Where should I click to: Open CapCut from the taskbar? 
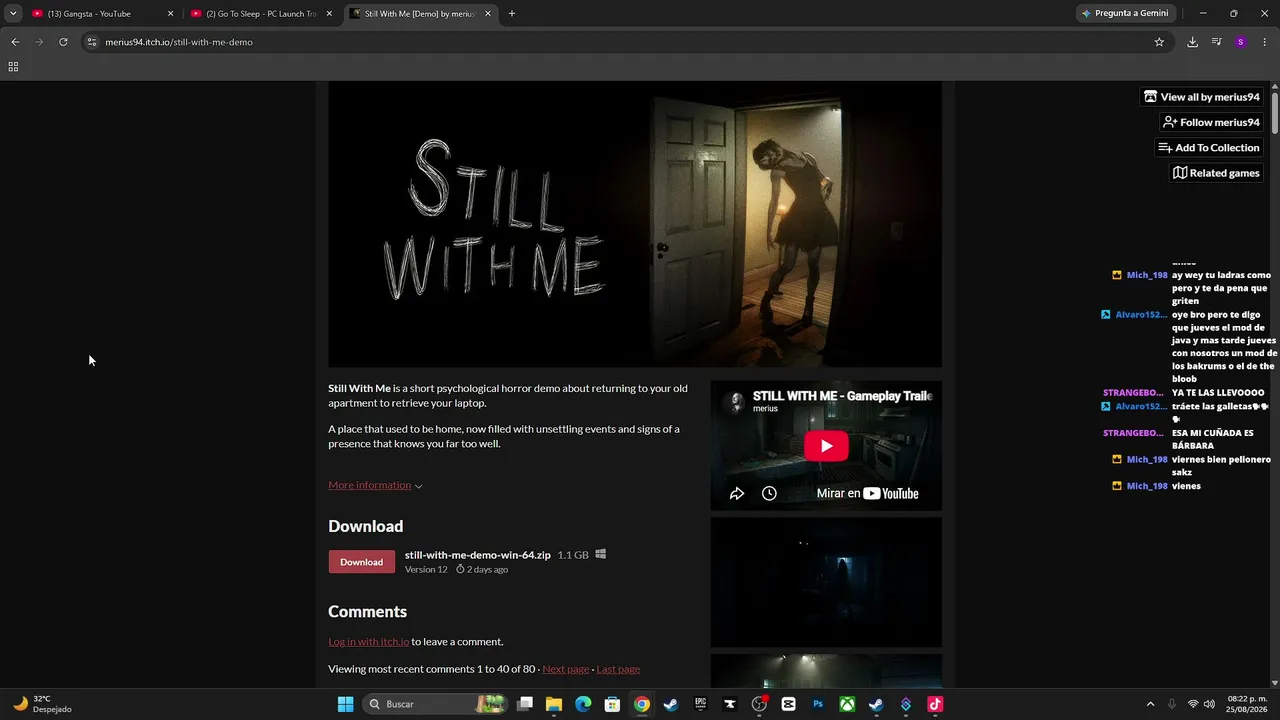(x=788, y=704)
